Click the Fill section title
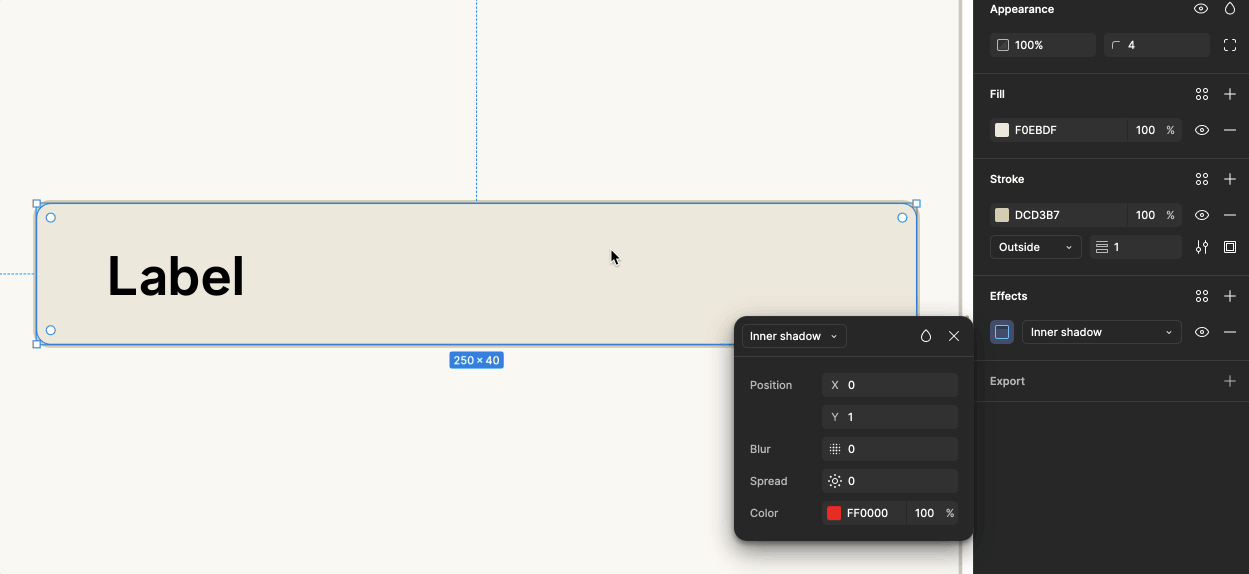Viewport: 1249px width, 574px height. coord(997,94)
